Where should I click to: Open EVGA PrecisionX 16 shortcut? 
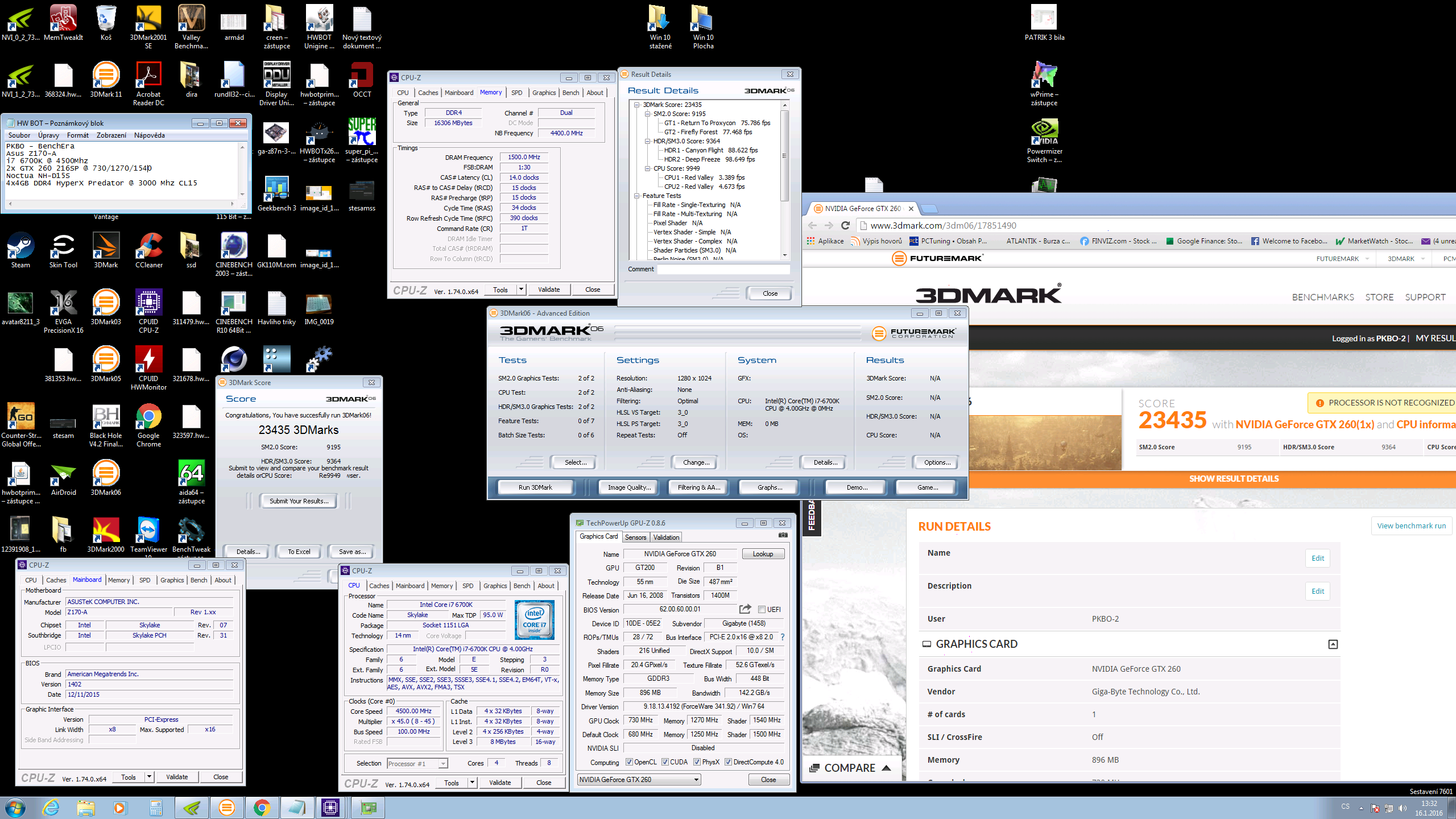63,311
